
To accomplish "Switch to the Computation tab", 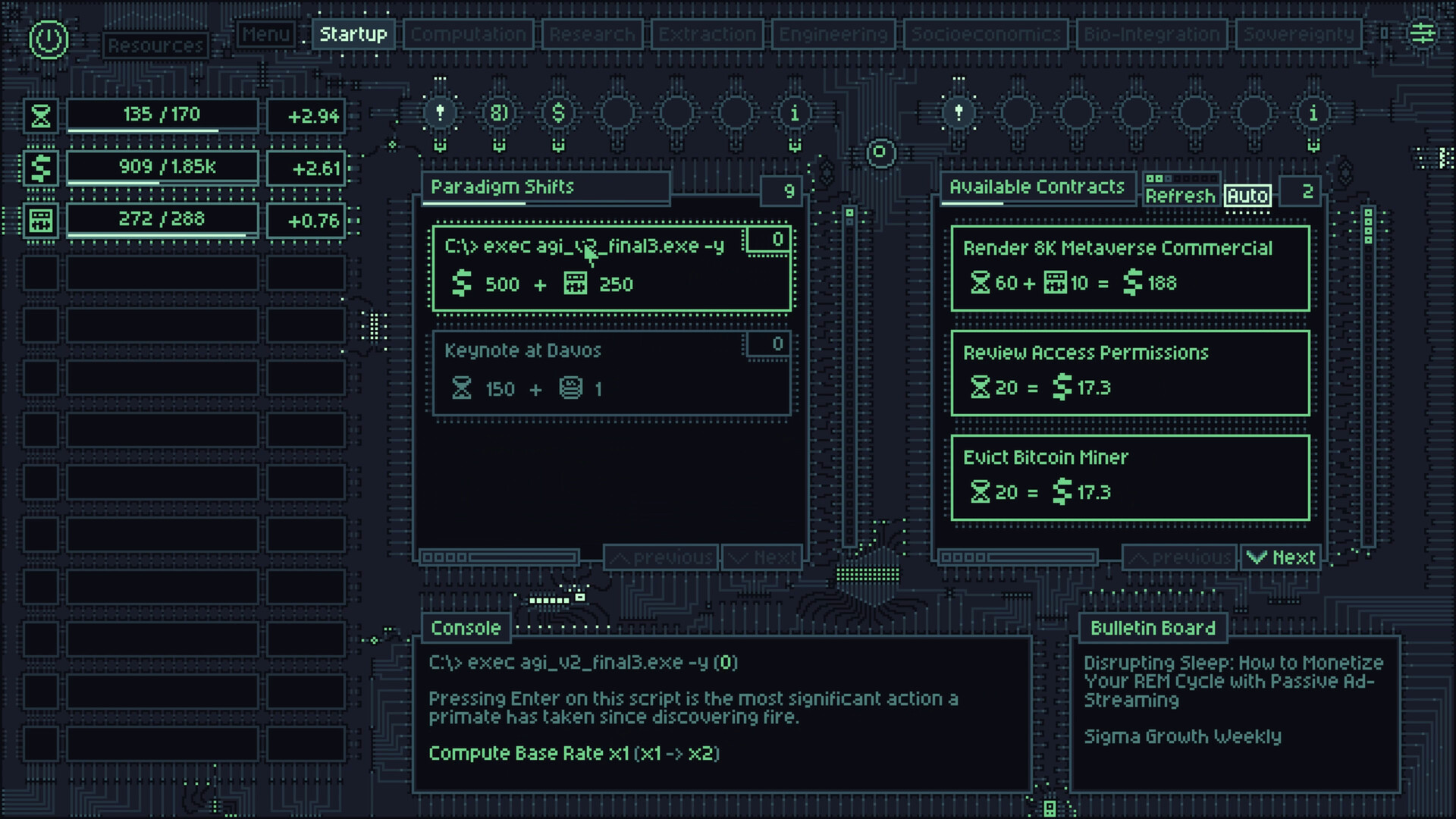I will coord(468,34).
